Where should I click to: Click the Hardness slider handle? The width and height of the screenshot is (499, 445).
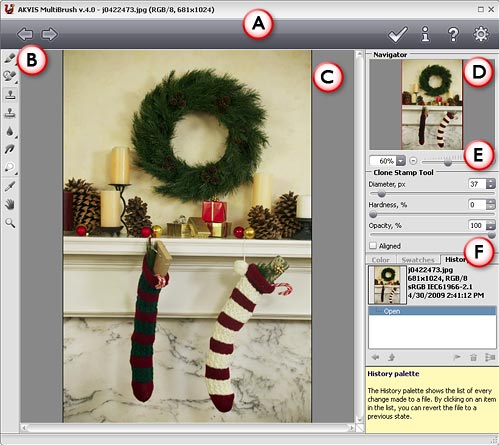click(x=373, y=215)
